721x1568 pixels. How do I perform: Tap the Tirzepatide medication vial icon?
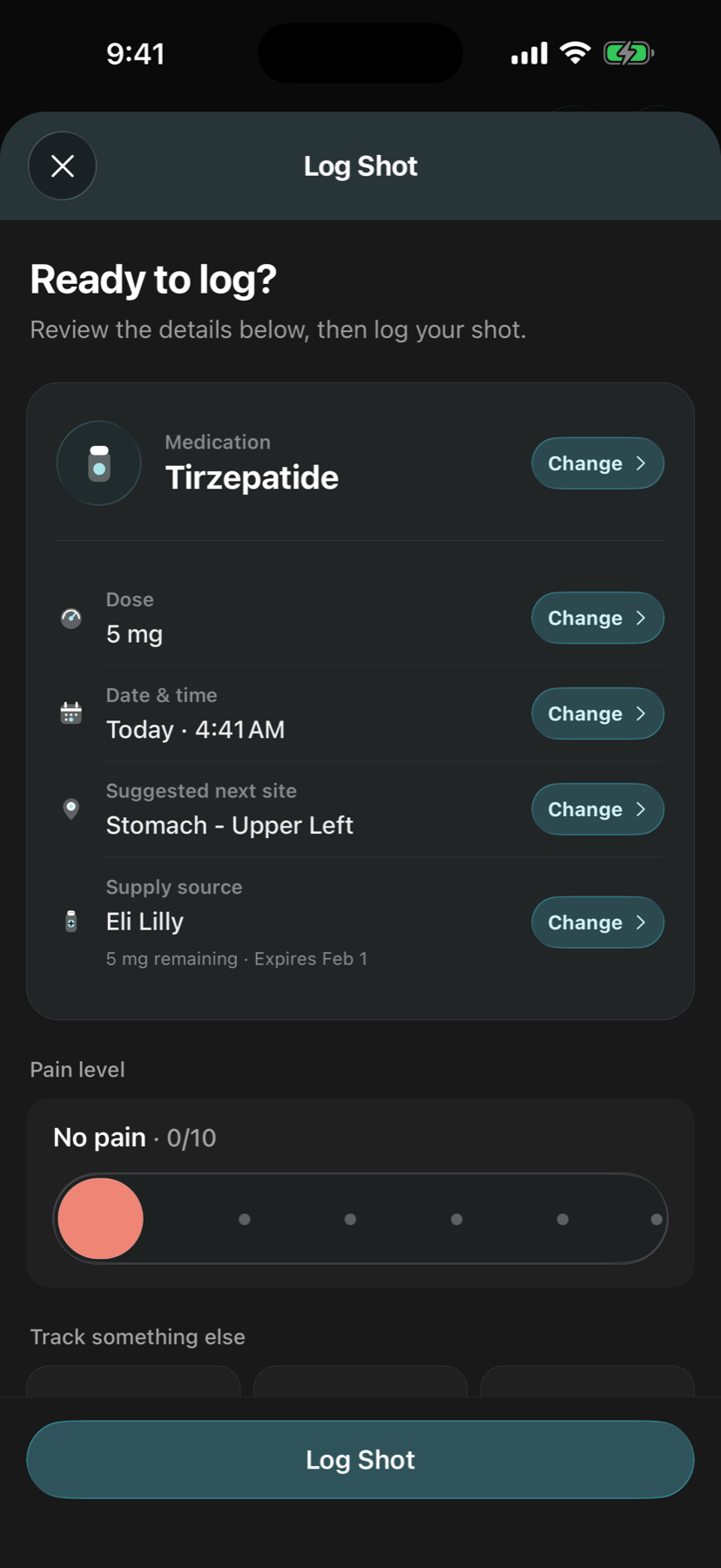click(99, 463)
